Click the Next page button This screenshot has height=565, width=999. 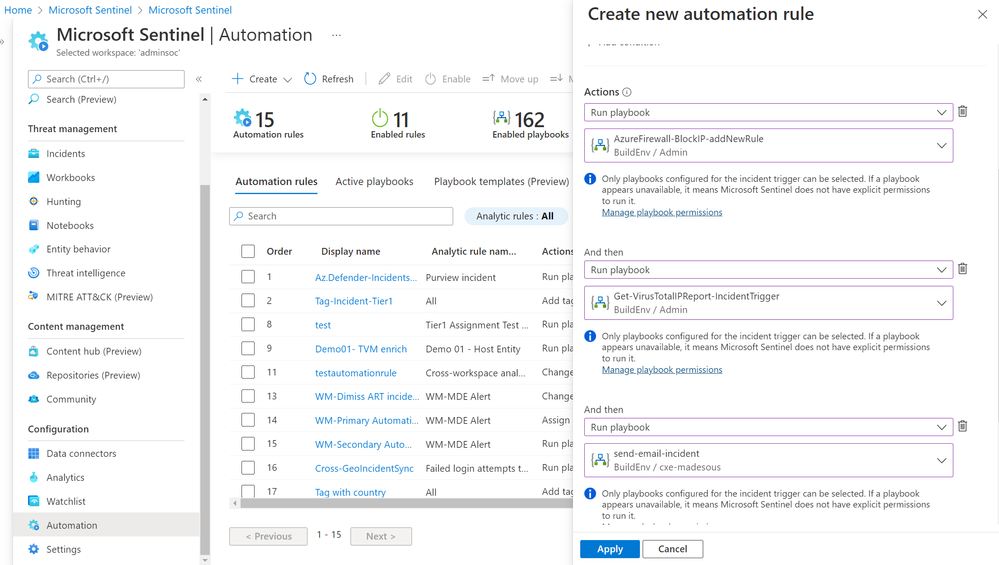[x=380, y=536]
